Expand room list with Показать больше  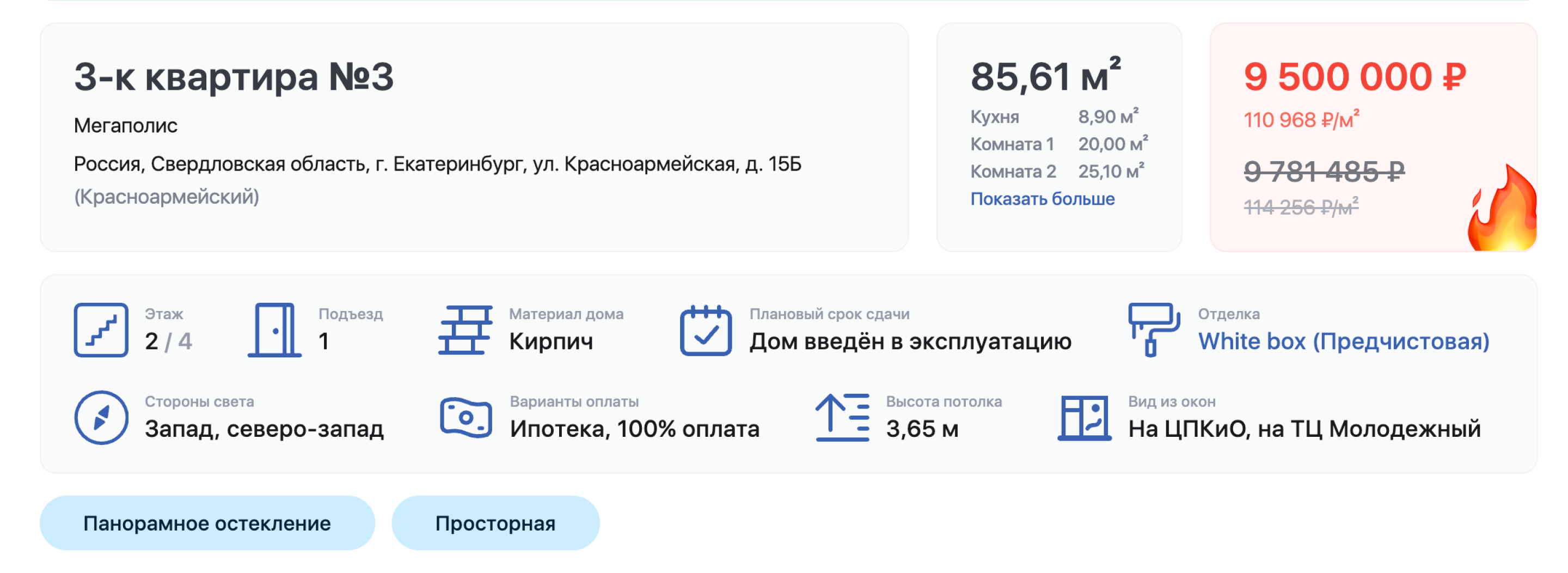point(1042,199)
